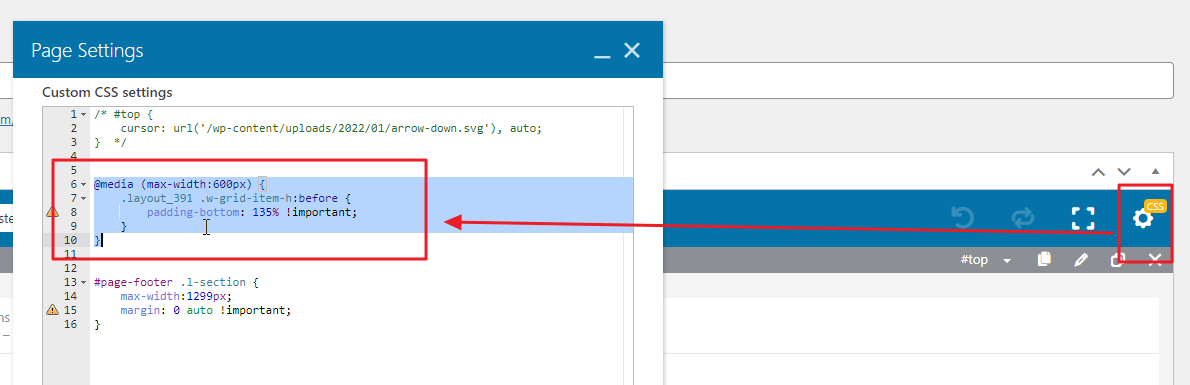This screenshot has height=385, width=1190.
Task: Click line number 4 in gutter
Action: click(74, 156)
